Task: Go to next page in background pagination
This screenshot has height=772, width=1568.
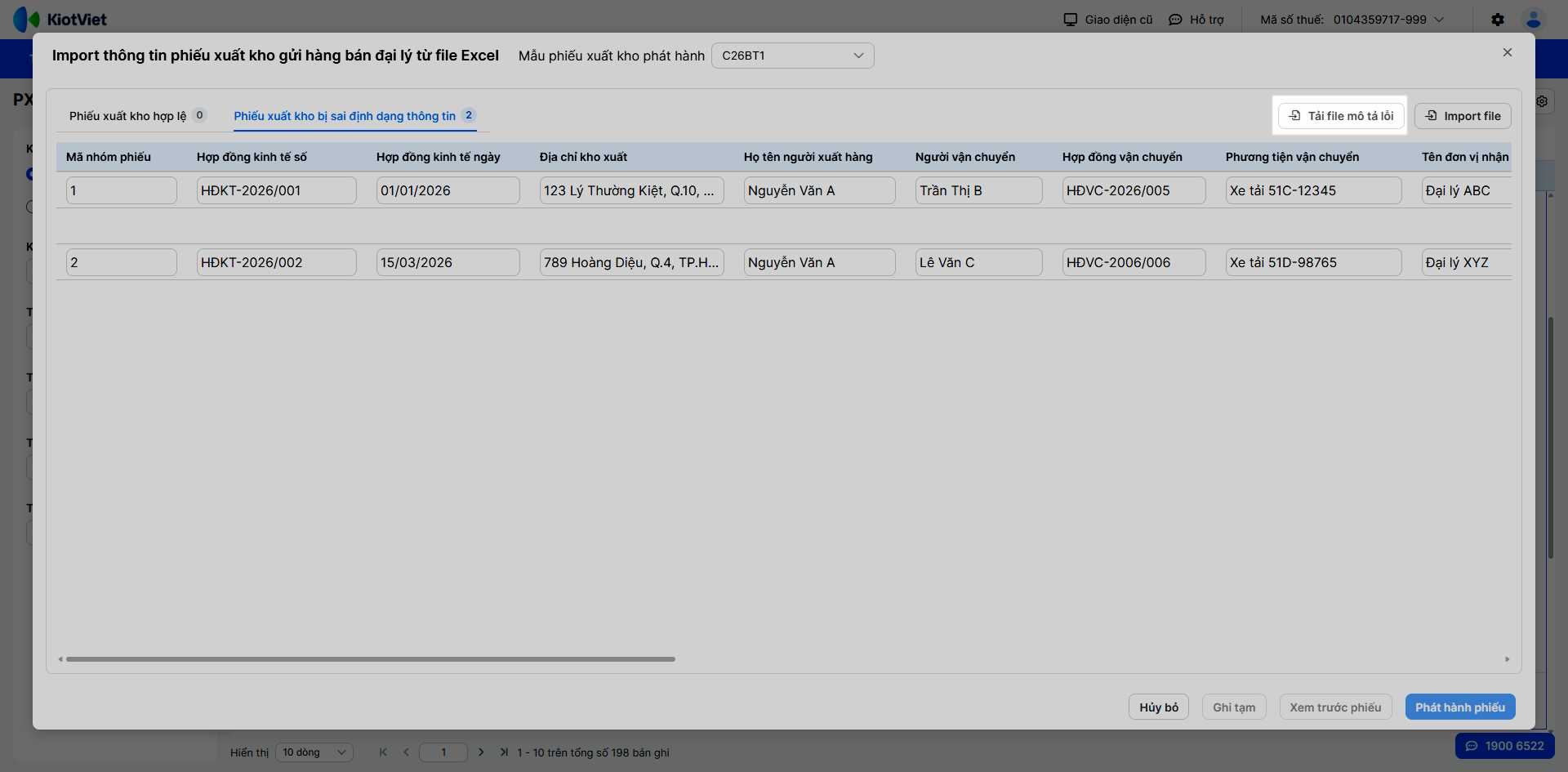Action: (x=481, y=752)
